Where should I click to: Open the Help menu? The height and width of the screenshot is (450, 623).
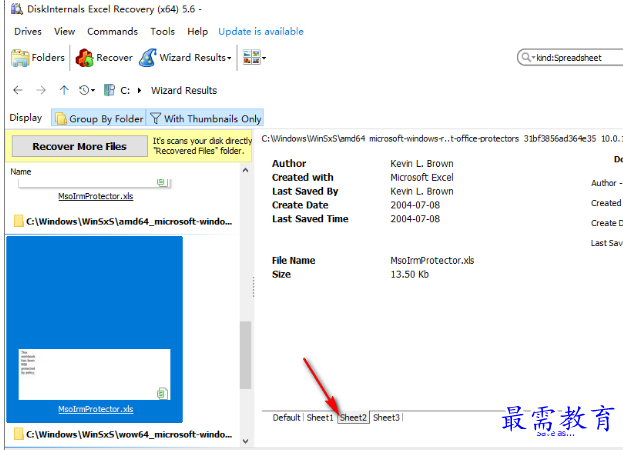point(197,31)
